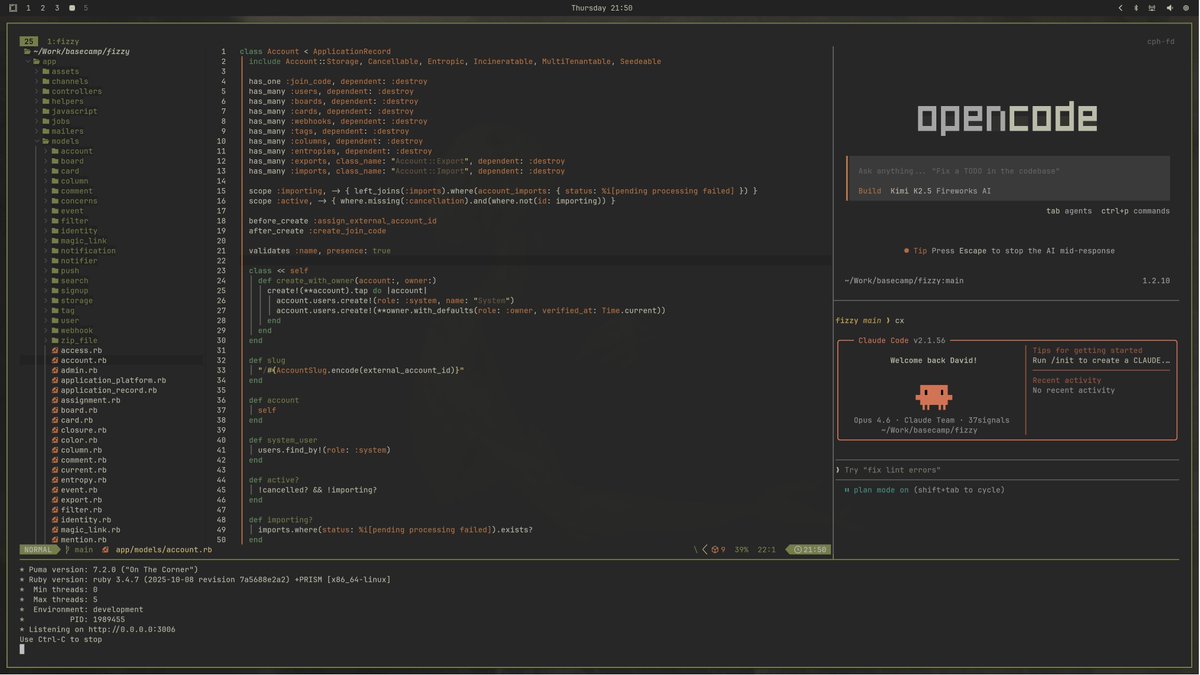The image size is (1200, 675).
Task: Focus the Claude Code prompt input
Action: 1006,470
